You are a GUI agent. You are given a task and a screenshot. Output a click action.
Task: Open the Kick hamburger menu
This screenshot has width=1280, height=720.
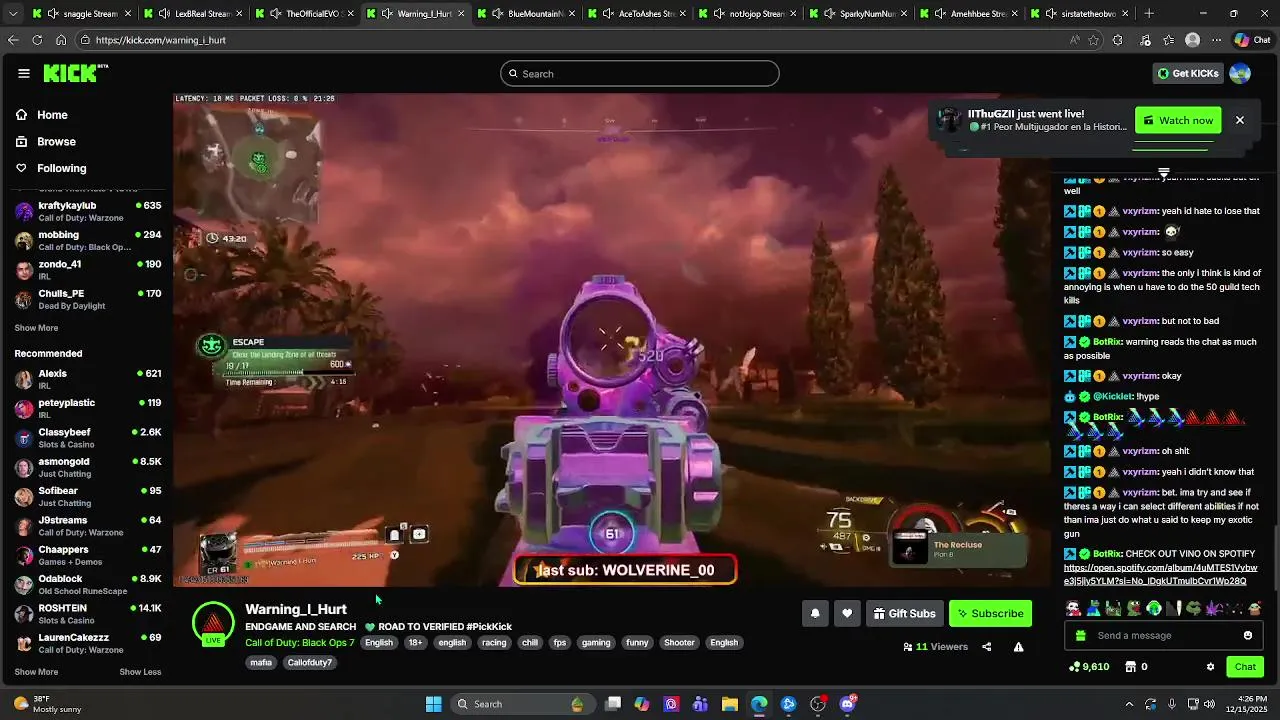coord(24,73)
